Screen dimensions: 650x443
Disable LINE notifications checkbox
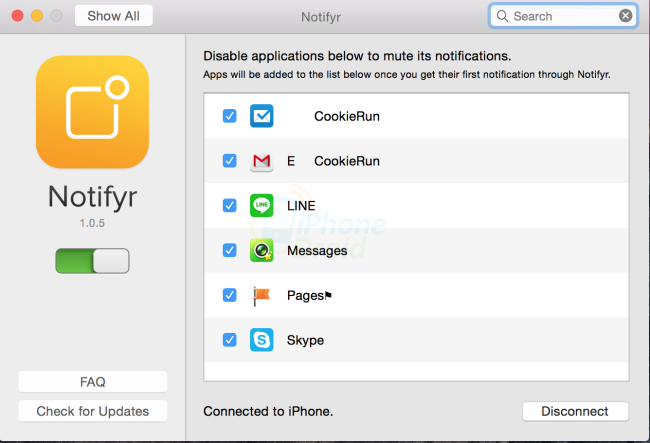[x=230, y=205]
